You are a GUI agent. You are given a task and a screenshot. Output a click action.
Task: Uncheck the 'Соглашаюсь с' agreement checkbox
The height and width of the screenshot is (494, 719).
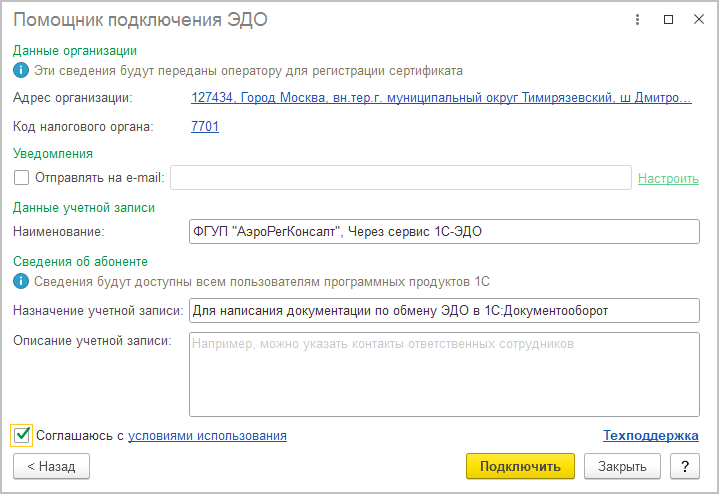click(21, 435)
